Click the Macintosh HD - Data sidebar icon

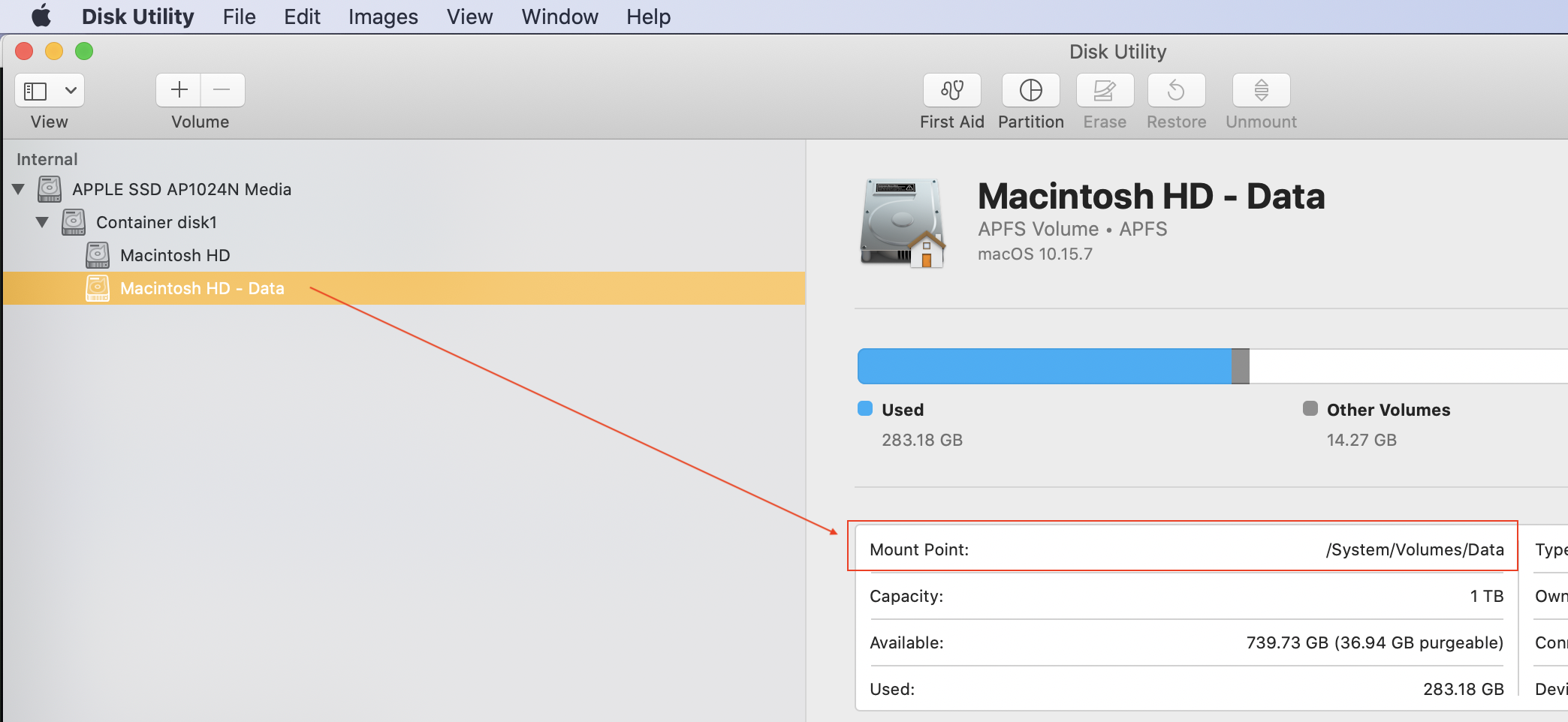pos(98,288)
